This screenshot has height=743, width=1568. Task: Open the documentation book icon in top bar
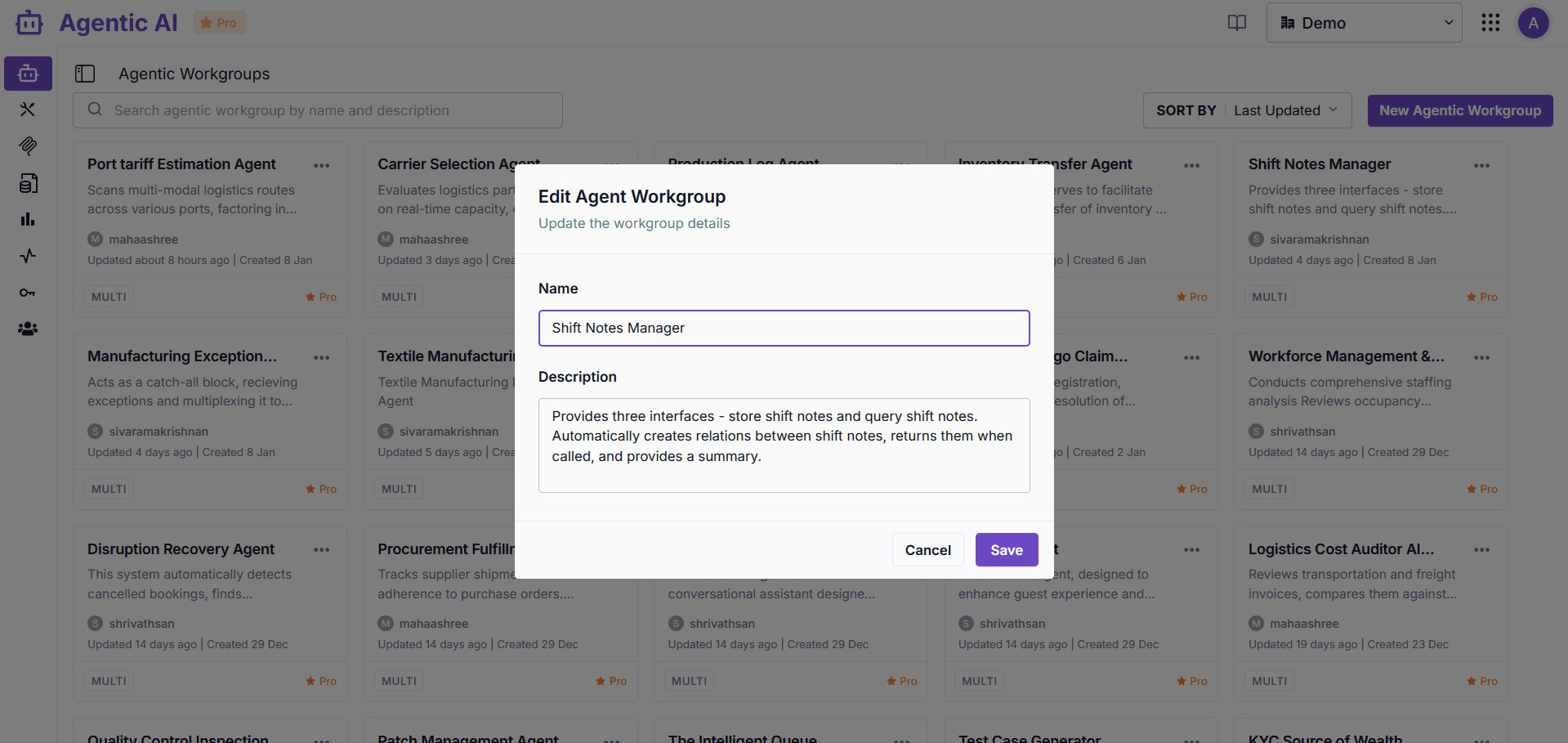(1236, 23)
